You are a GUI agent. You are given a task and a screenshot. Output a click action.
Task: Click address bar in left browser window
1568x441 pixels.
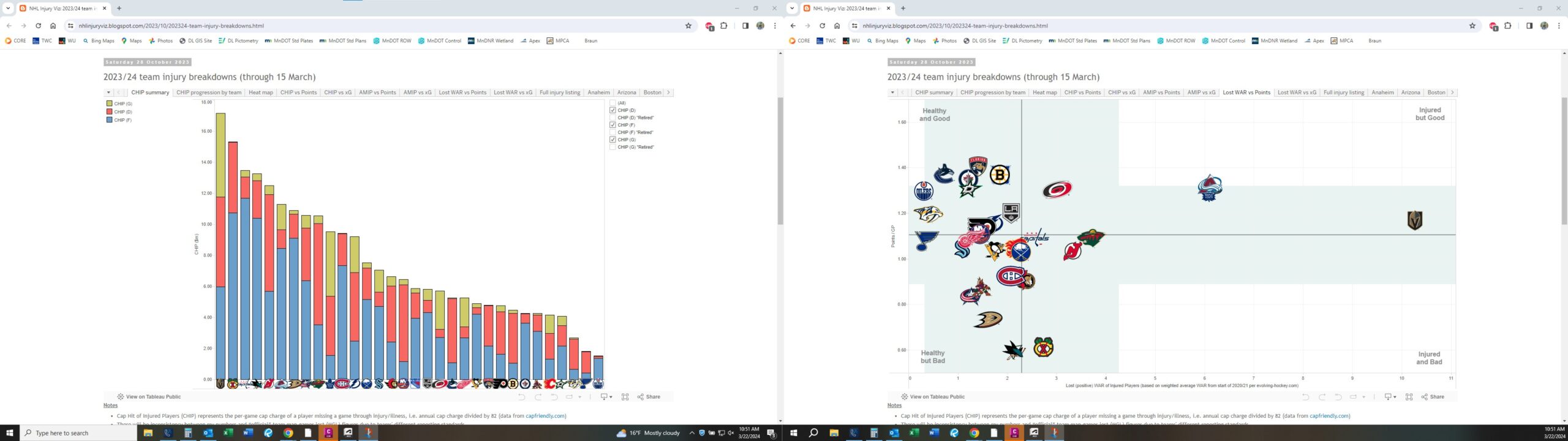click(374, 26)
